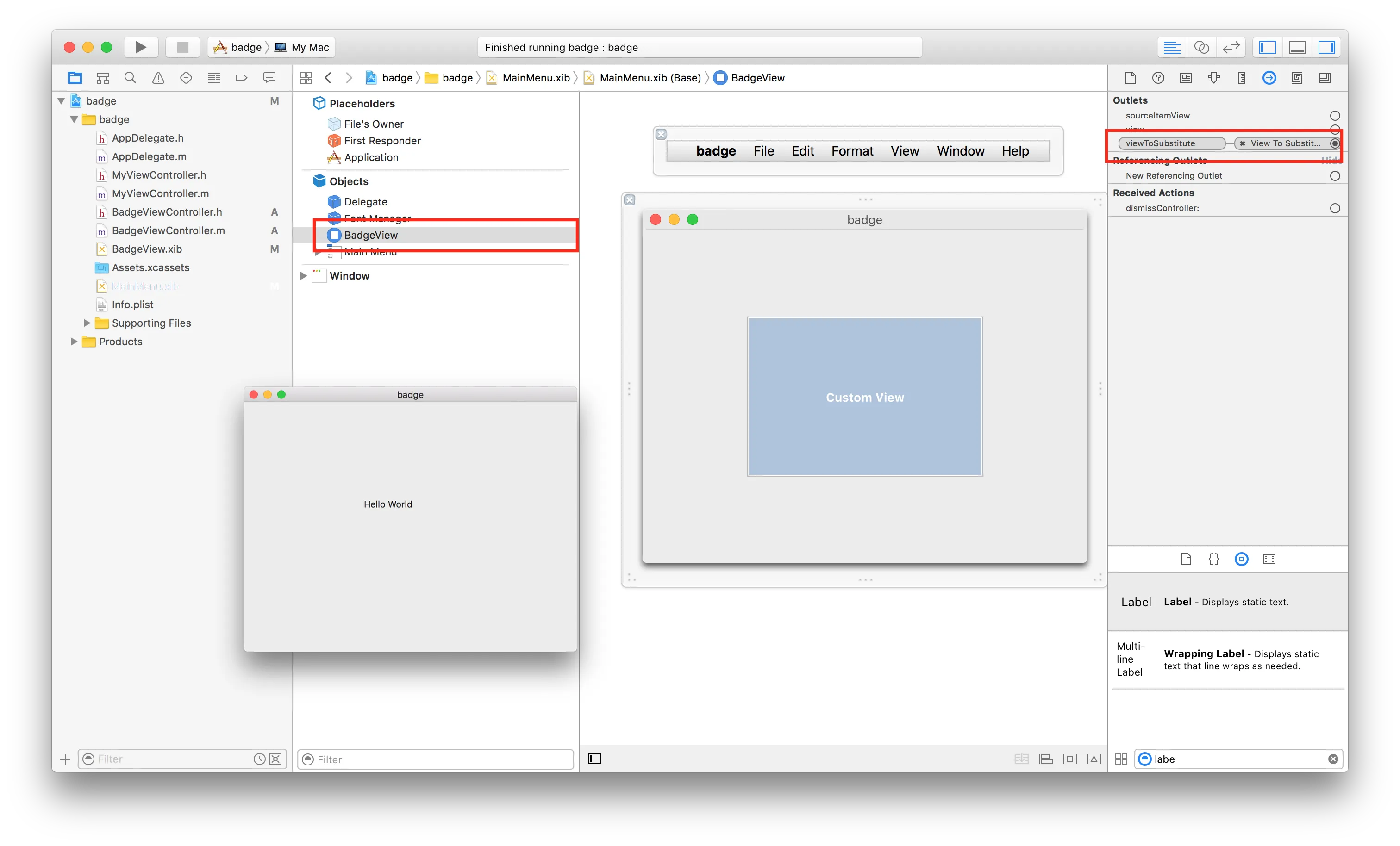The height and width of the screenshot is (846, 1400).
Task: Open the Issue navigator warning icon
Action: 158,78
